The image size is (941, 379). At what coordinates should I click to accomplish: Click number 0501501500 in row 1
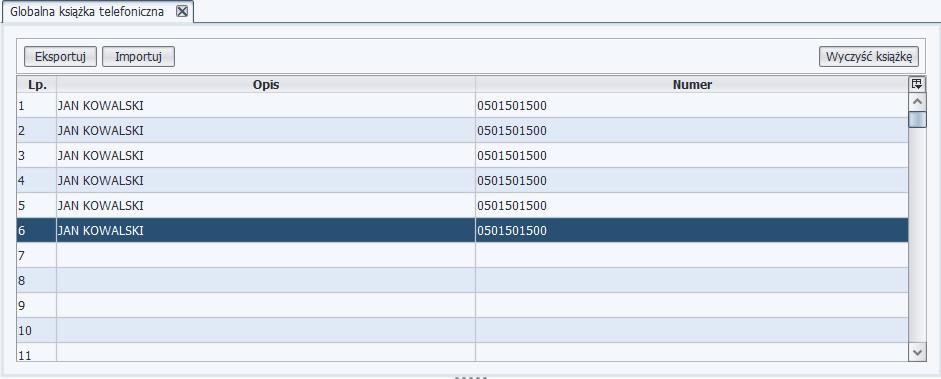click(513, 106)
